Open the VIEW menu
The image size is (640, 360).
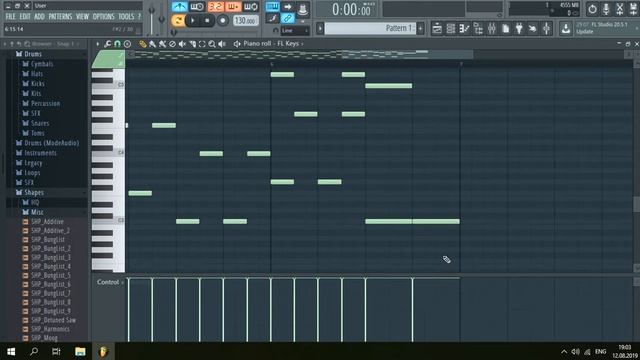tap(82, 17)
